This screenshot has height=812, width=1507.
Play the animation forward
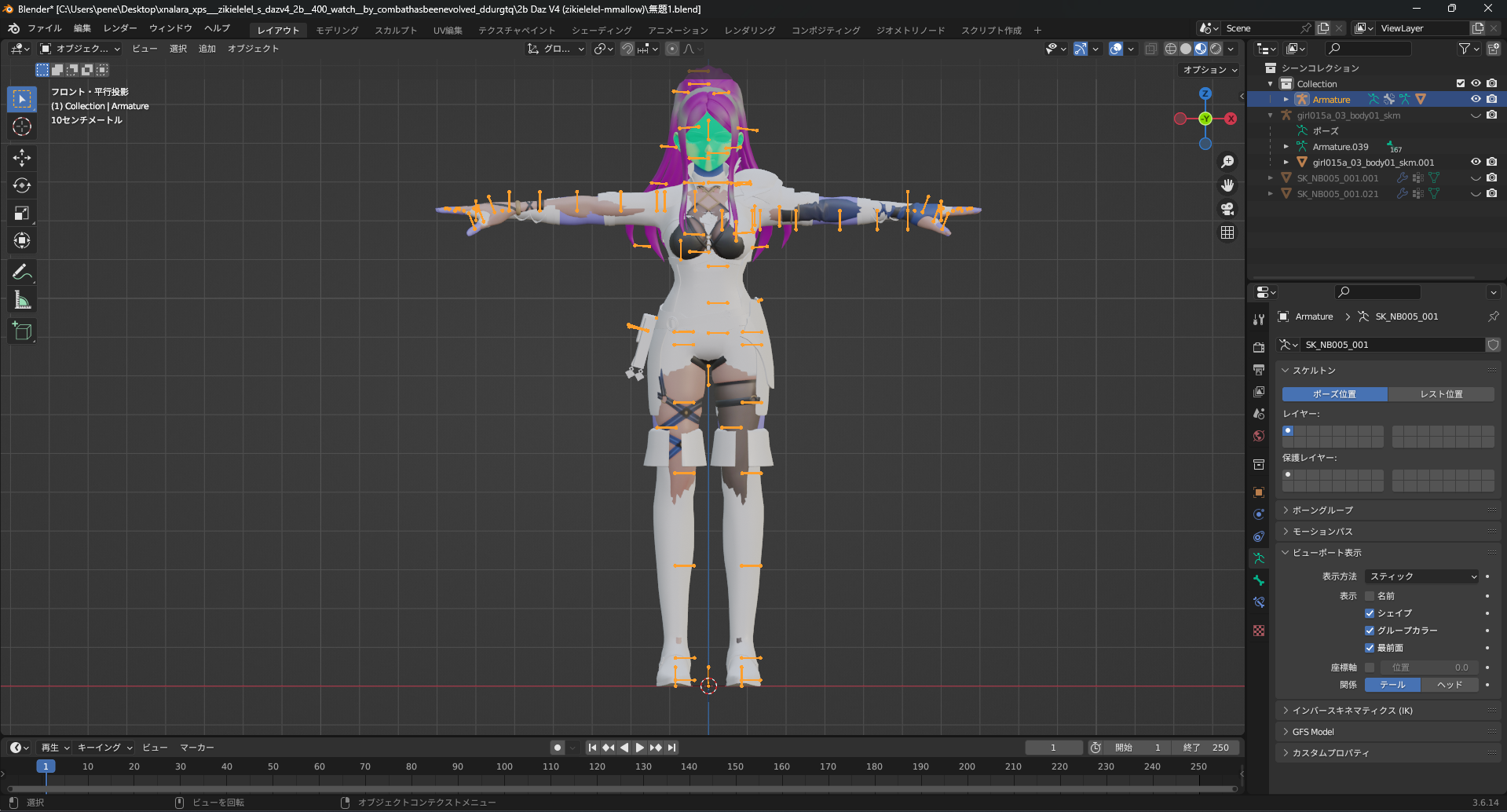pos(640,748)
